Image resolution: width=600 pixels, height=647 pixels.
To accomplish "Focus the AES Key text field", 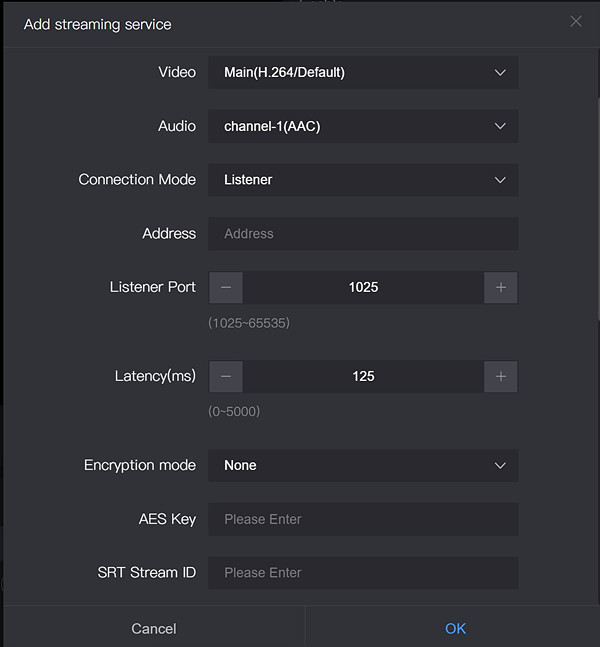I will pyautogui.click(x=362, y=519).
